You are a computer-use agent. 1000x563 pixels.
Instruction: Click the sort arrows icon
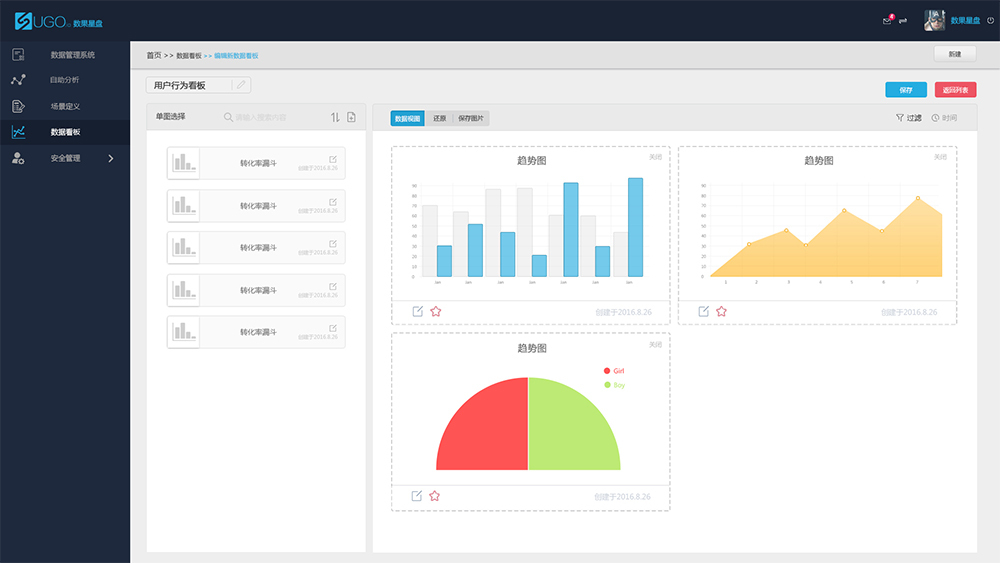click(335, 117)
